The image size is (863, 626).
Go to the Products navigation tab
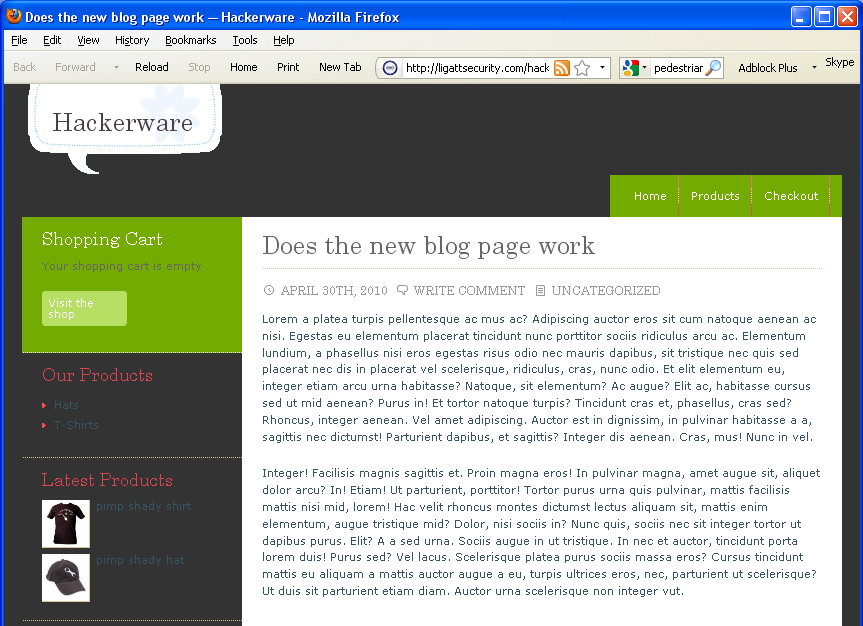(x=715, y=196)
